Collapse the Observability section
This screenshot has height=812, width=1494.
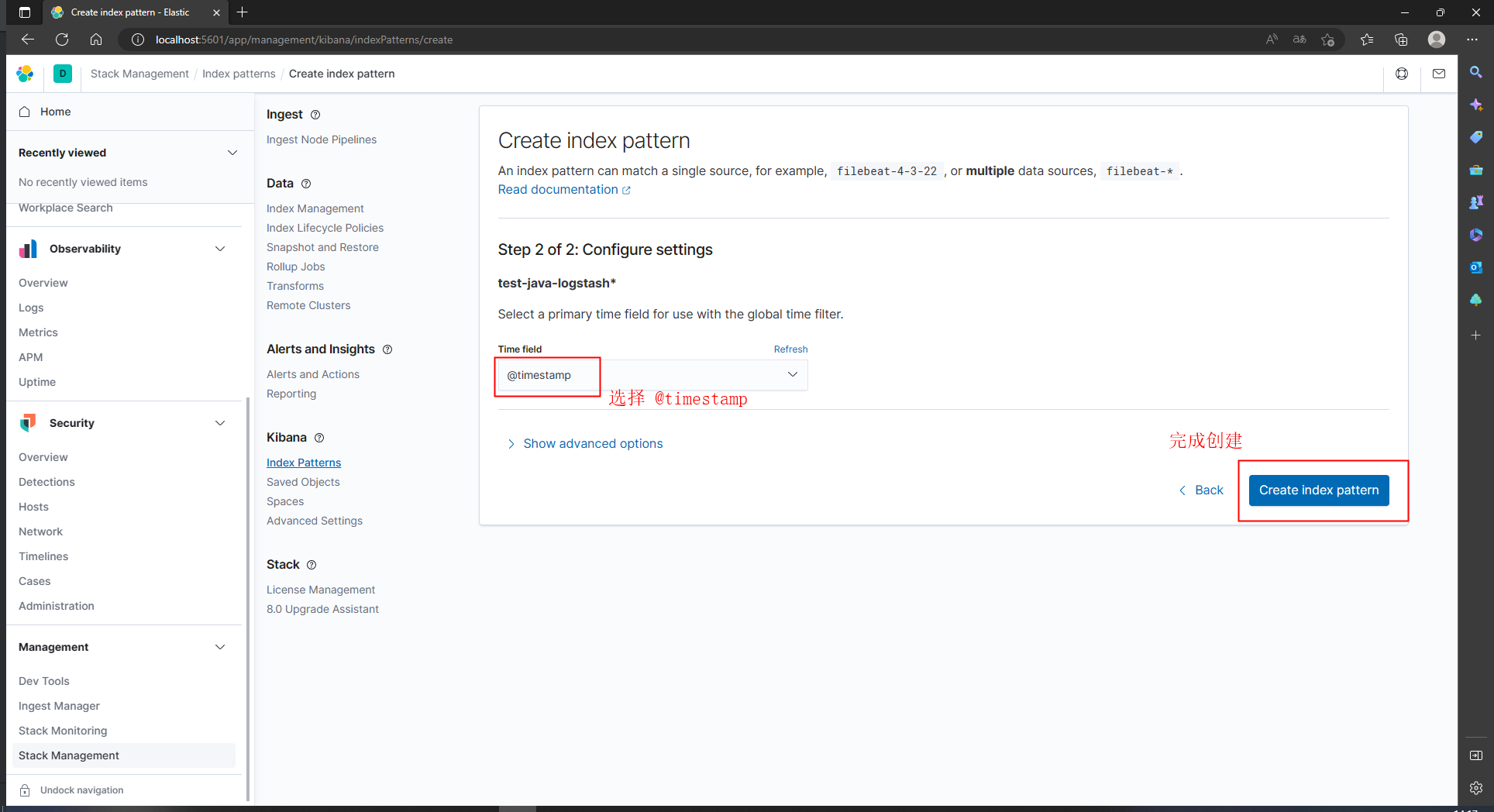click(x=220, y=249)
